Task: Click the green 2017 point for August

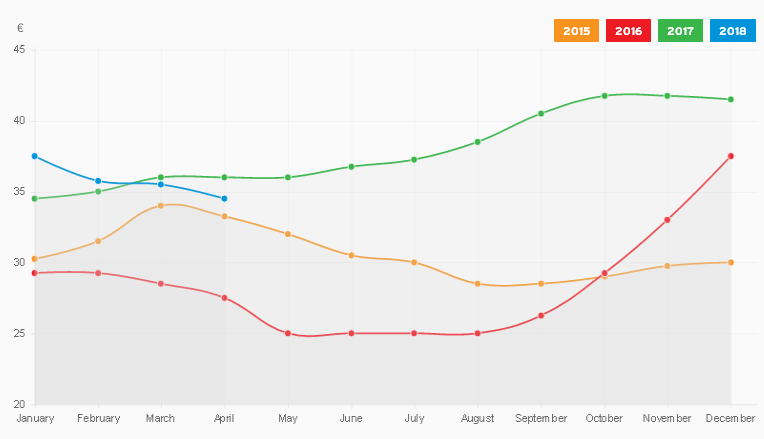Action: [478, 142]
